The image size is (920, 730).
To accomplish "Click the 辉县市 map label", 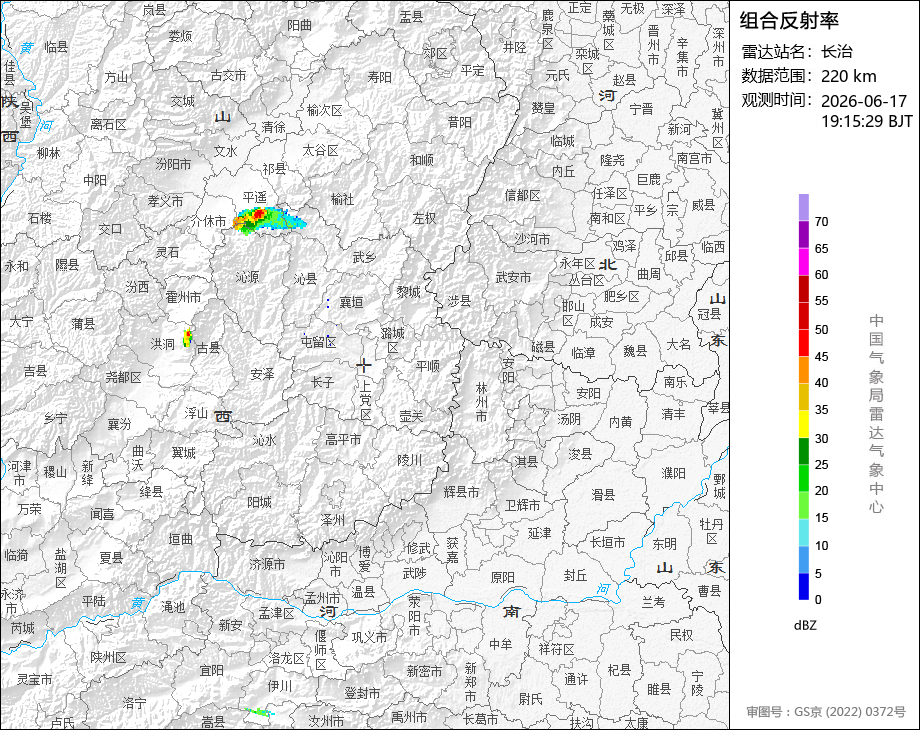I will tap(462, 492).
